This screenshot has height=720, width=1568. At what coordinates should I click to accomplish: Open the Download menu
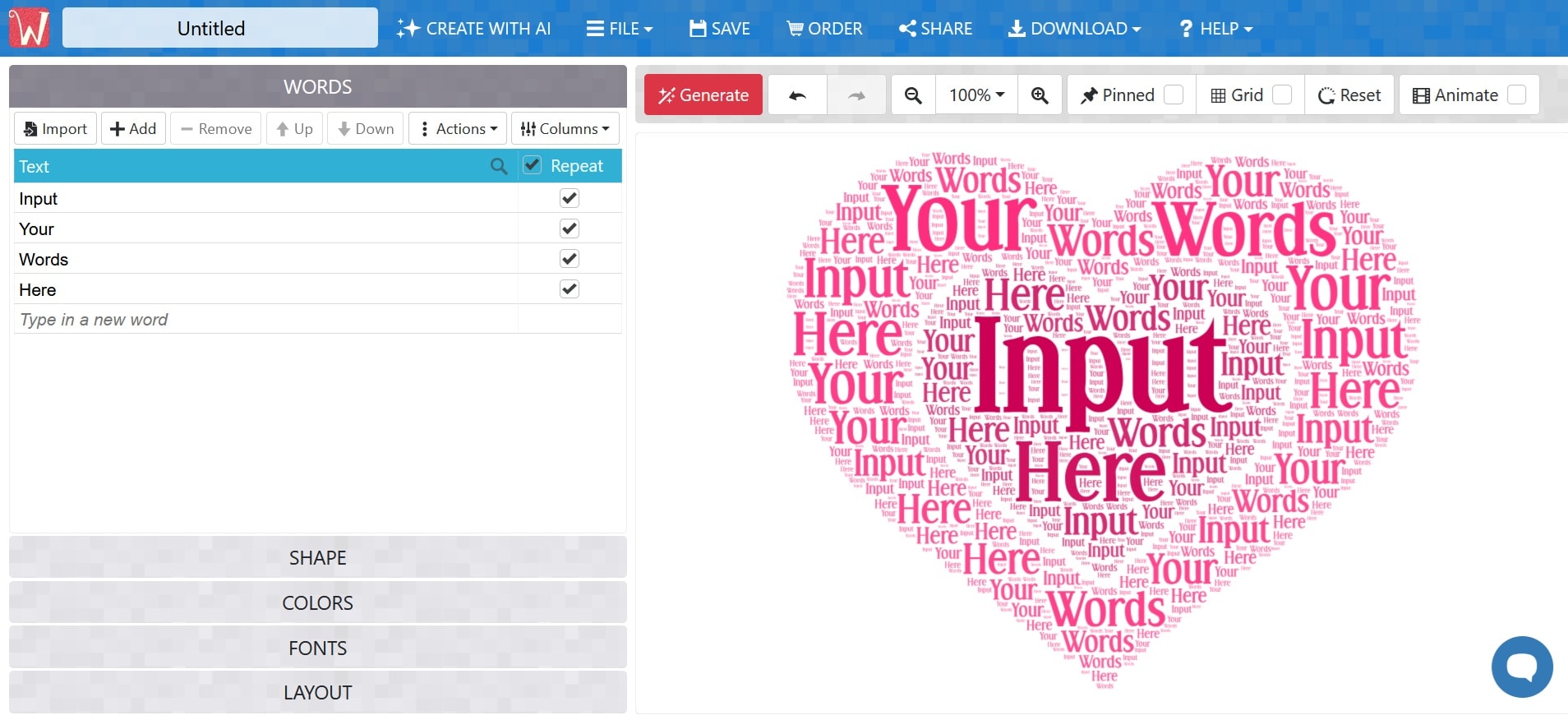(x=1074, y=29)
